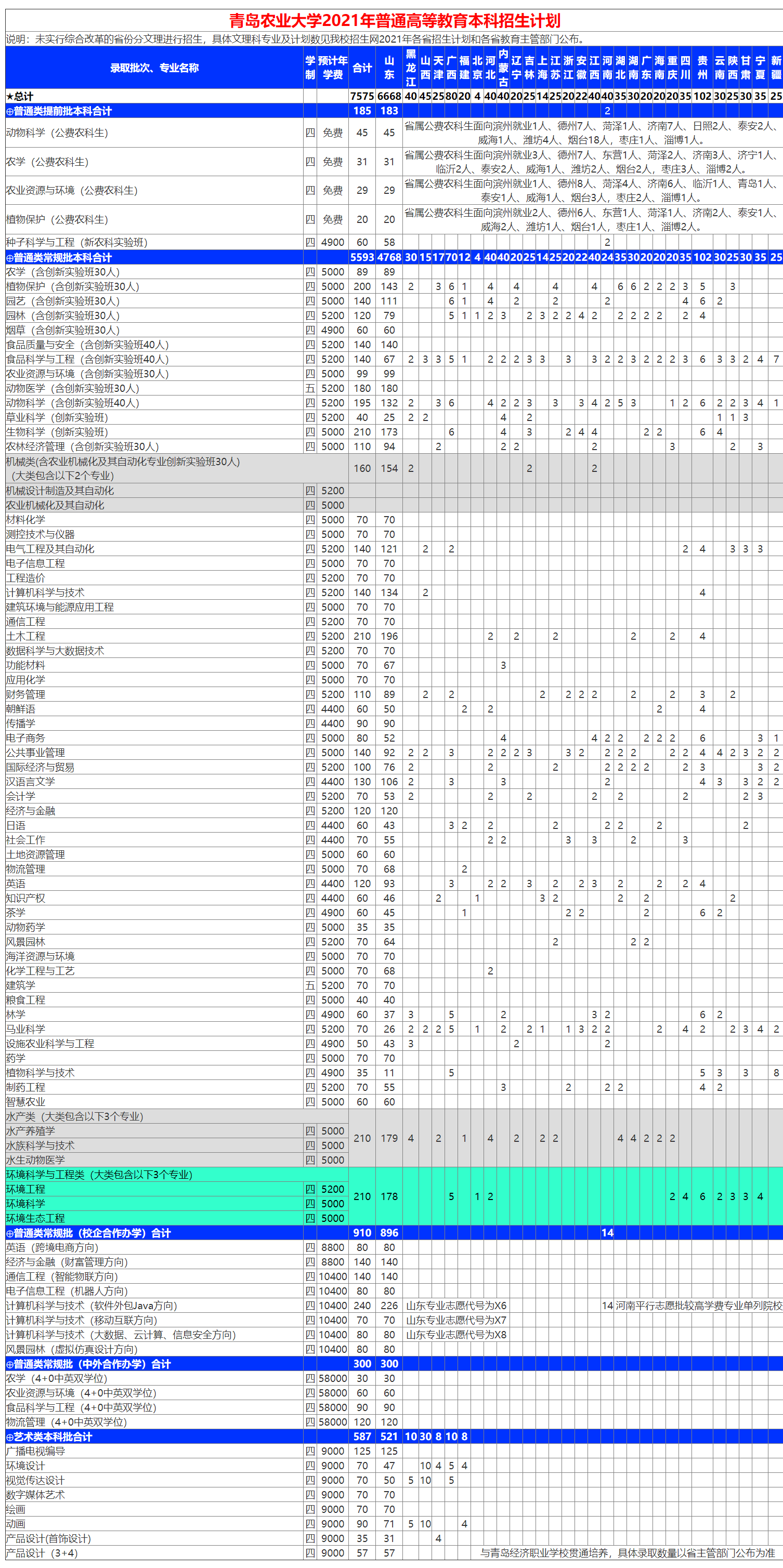The image size is (783, 1568).
Task: Click the 山东 column header
Action: 389,68
